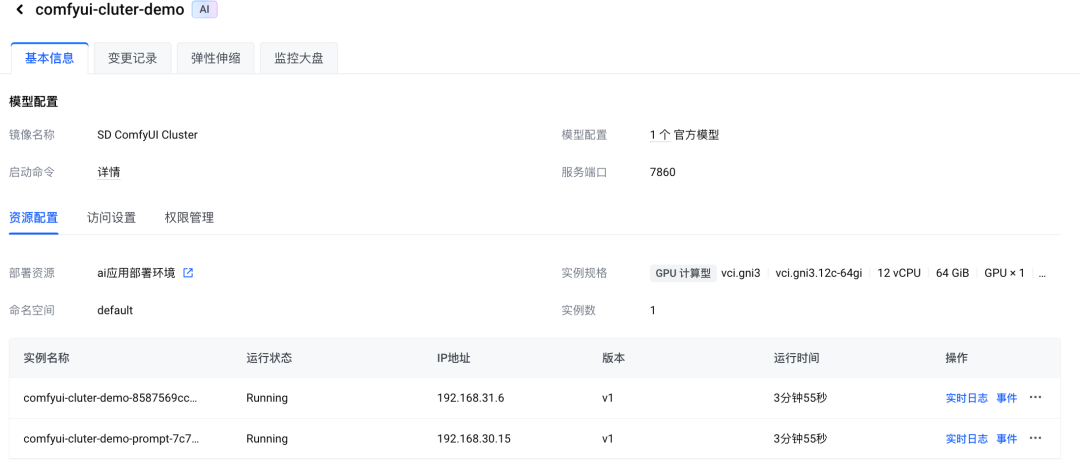
Task: Click the GPU × 1 spec text
Action: pyautogui.click(x=1004, y=273)
